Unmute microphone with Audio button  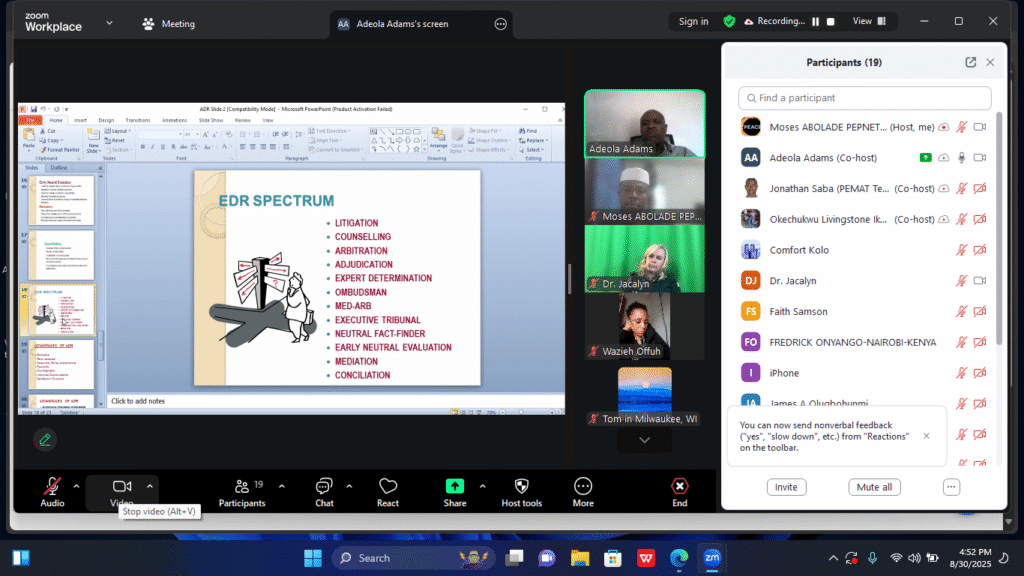coord(52,487)
